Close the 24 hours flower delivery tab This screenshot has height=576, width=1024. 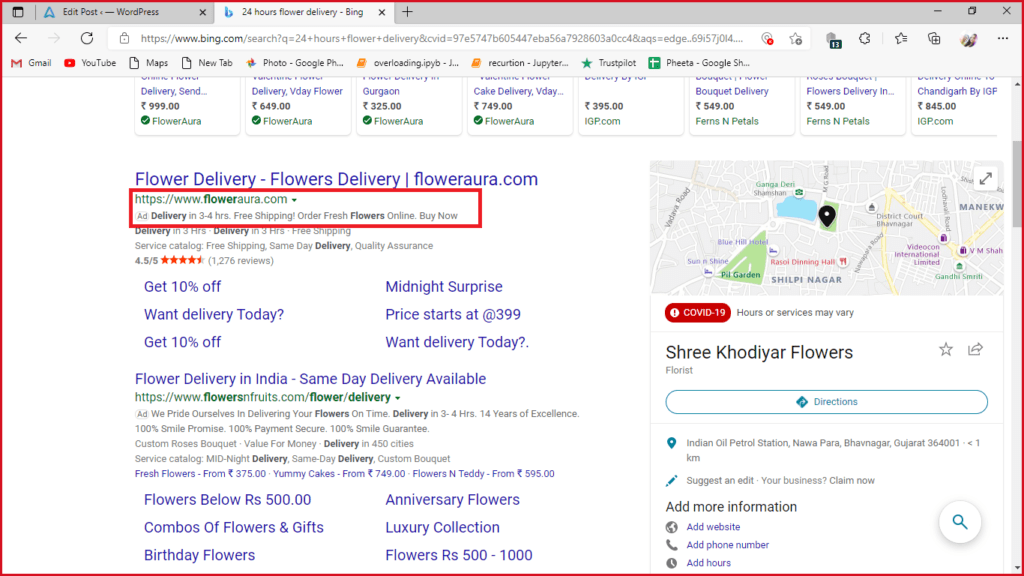pos(382,12)
